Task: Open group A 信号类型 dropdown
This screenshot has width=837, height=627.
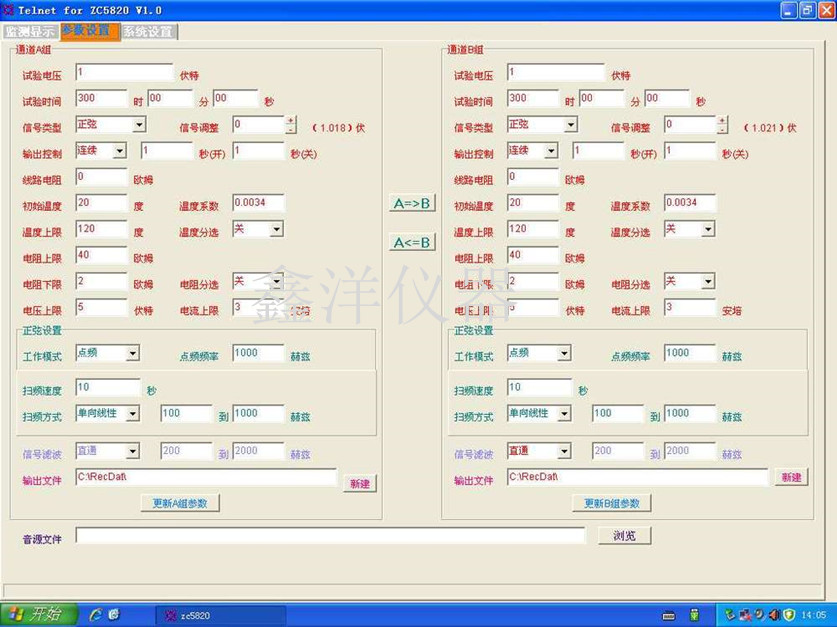Action: tap(139, 125)
